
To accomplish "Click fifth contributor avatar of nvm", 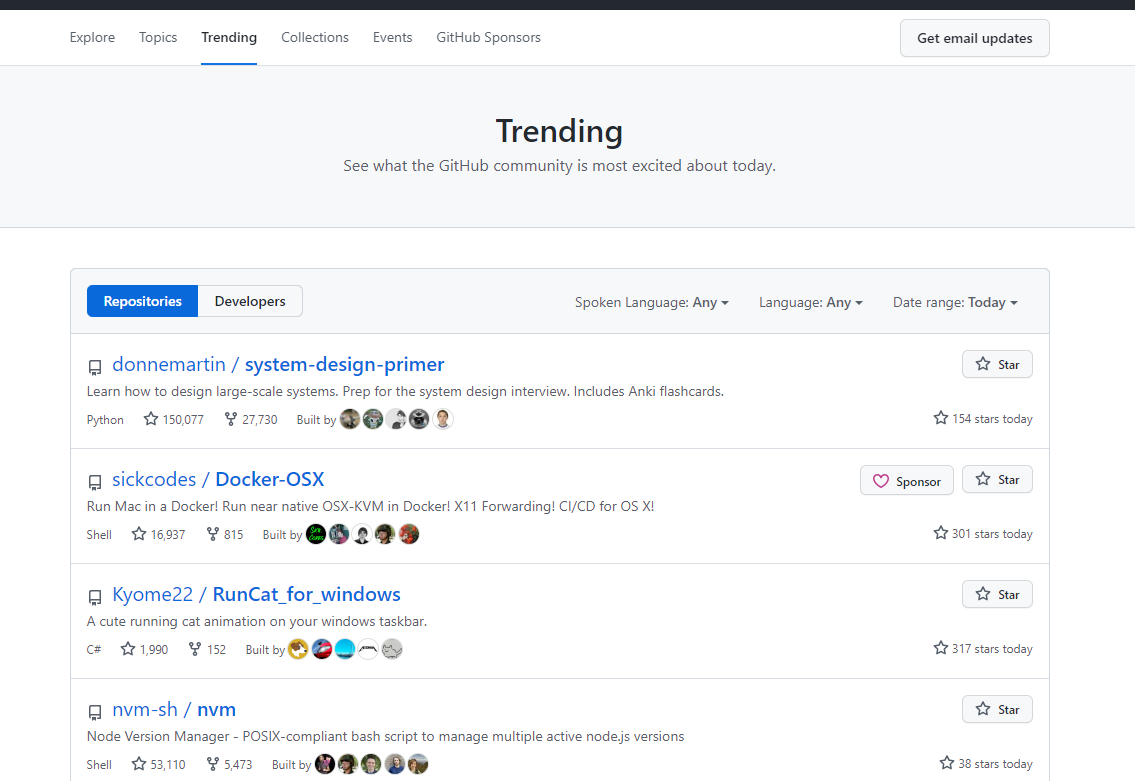I will tap(418, 764).
